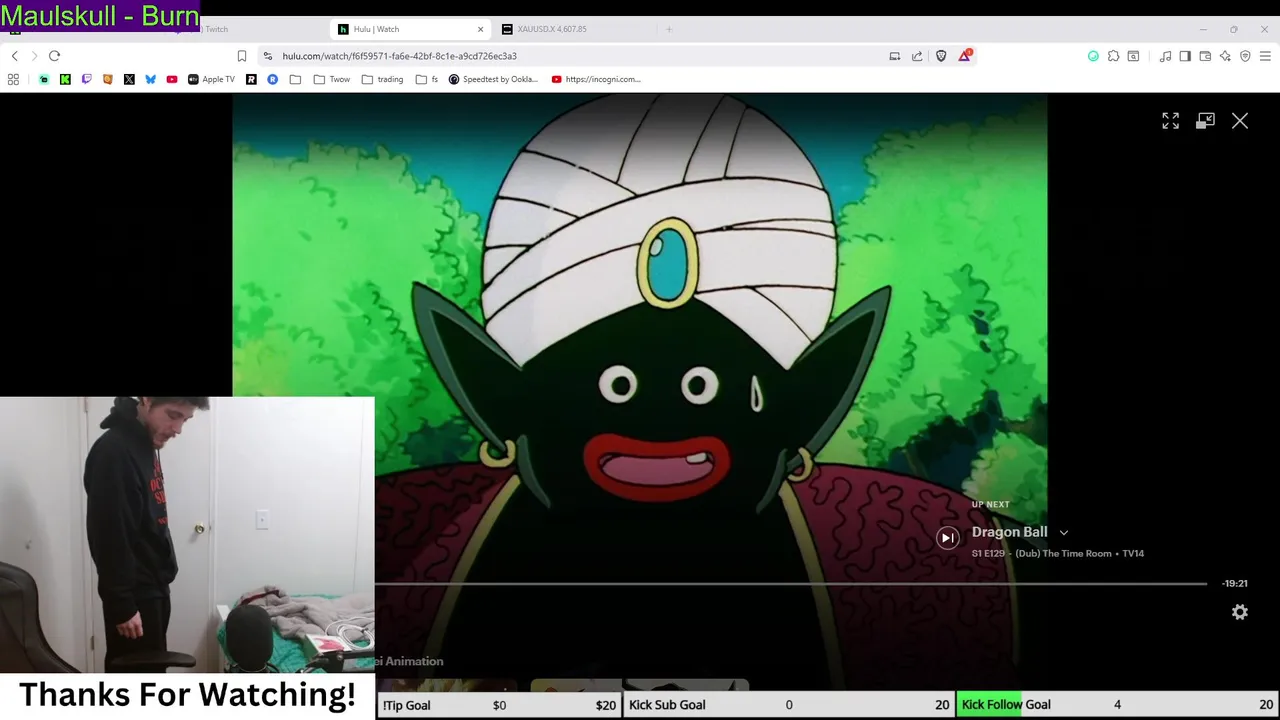Image resolution: width=1280 pixels, height=720 pixels.
Task: Click the !Tip Goal overlay bar
Action: pos(499,705)
